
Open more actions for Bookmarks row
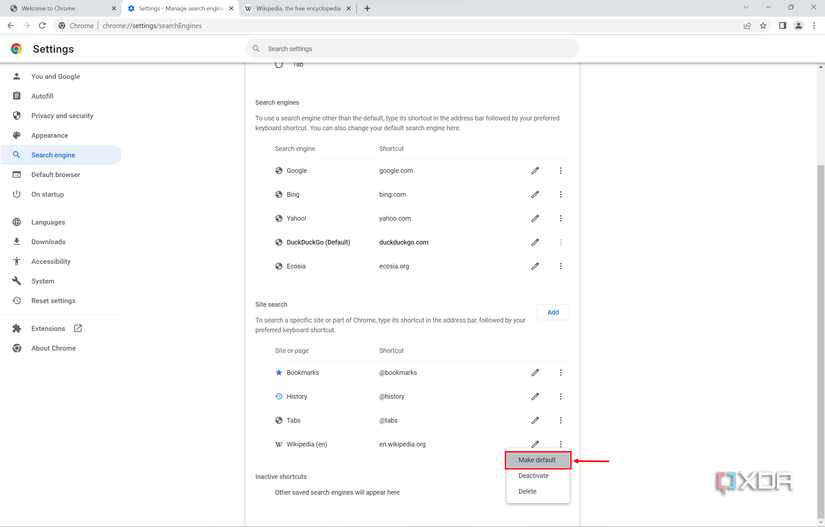tap(561, 372)
